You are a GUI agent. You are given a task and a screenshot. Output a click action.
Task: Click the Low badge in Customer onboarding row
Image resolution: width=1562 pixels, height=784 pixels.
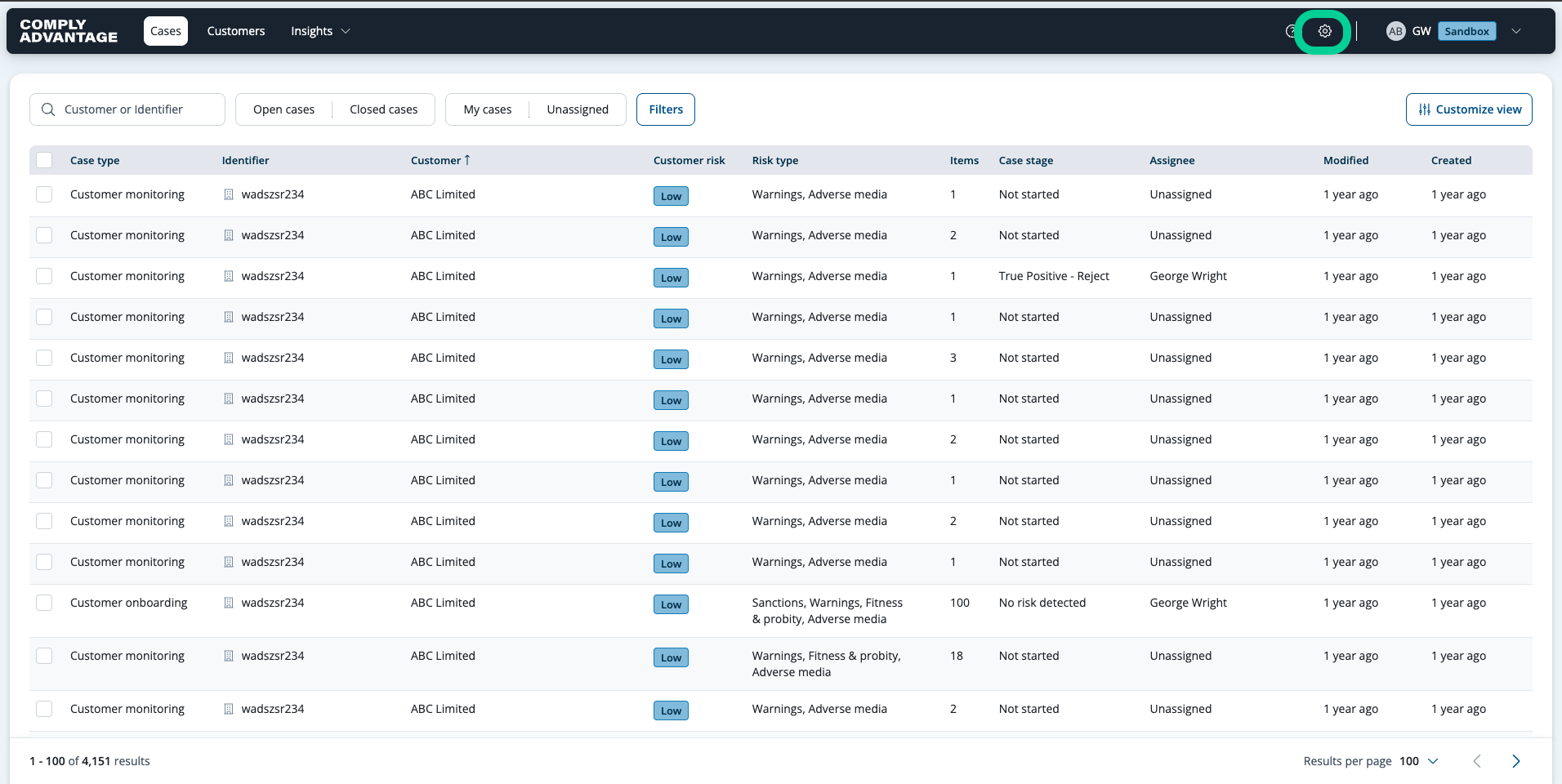pos(671,604)
